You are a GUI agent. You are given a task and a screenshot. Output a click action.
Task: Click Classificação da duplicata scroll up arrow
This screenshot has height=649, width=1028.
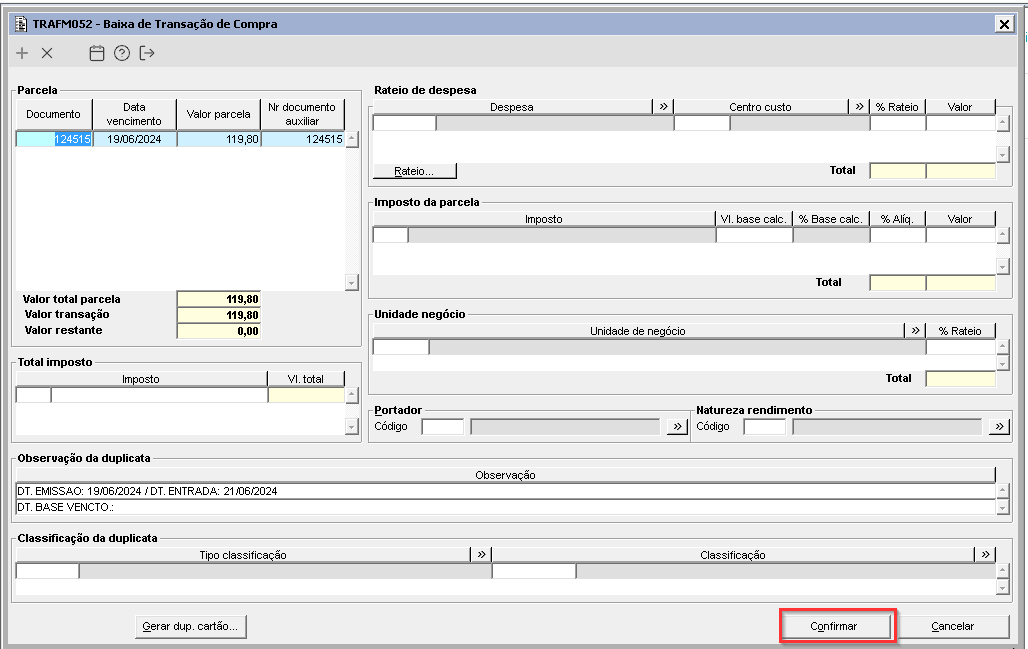pyautogui.click(x=1002, y=571)
